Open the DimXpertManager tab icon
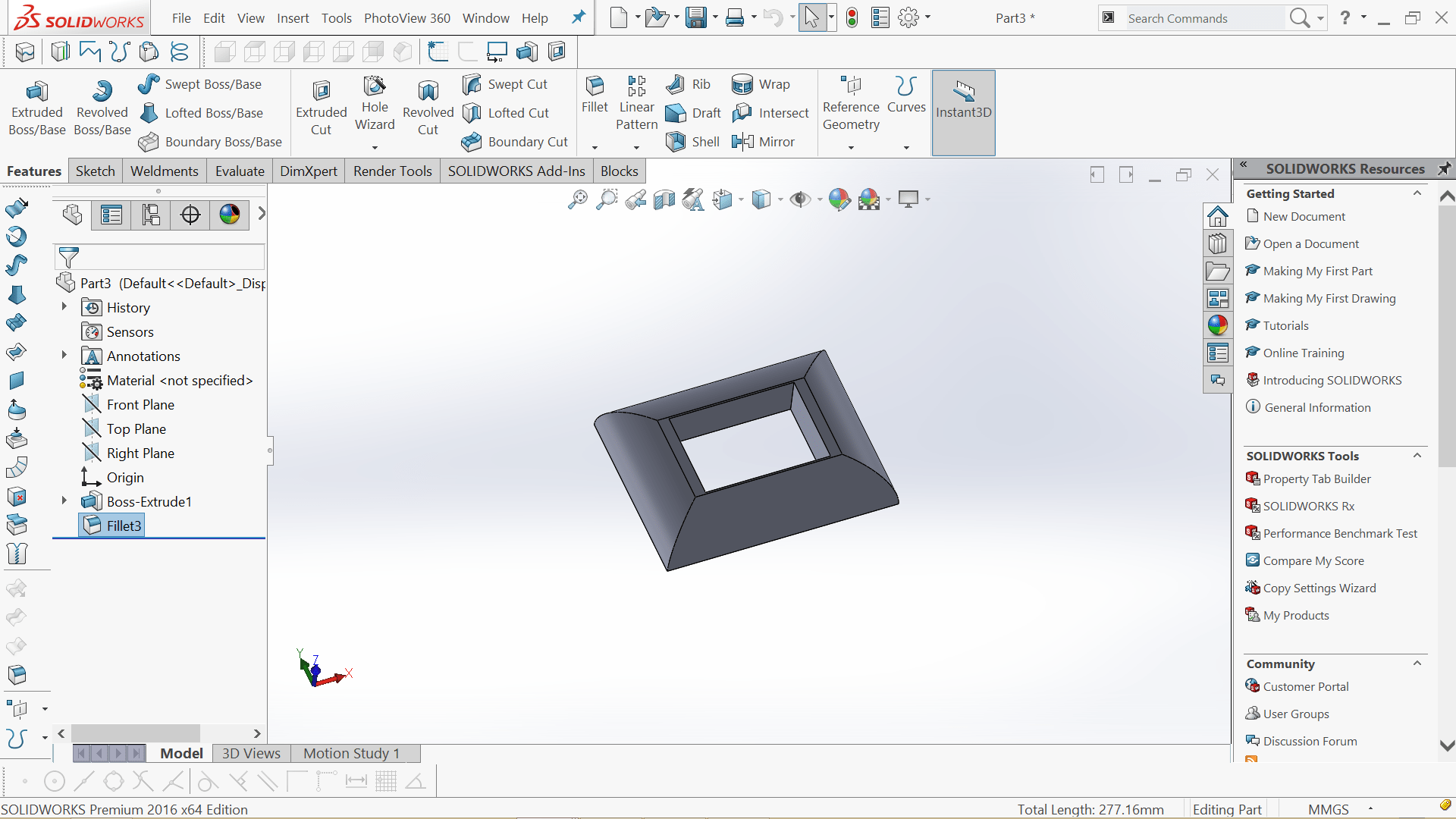The height and width of the screenshot is (819, 1456). (x=190, y=215)
